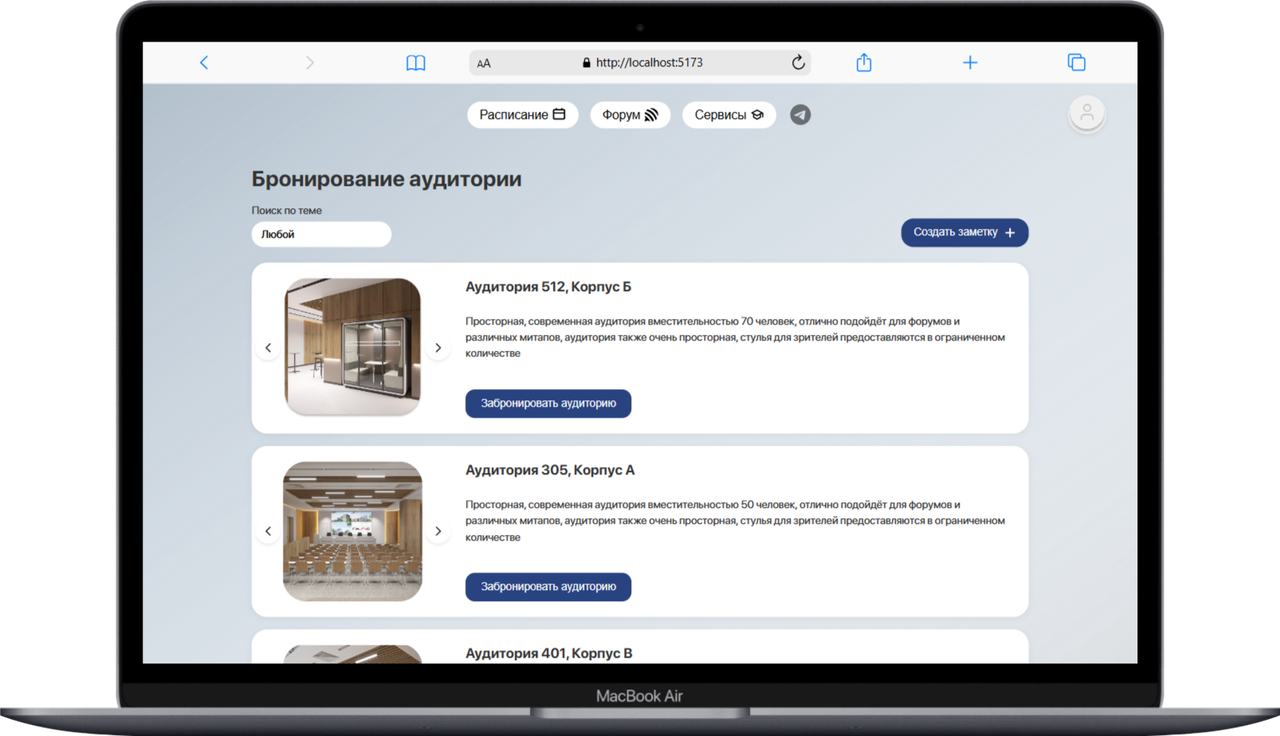The height and width of the screenshot is (736, 1280).
Task: Open the bookmarks book icon
Action: coord(416,63)
